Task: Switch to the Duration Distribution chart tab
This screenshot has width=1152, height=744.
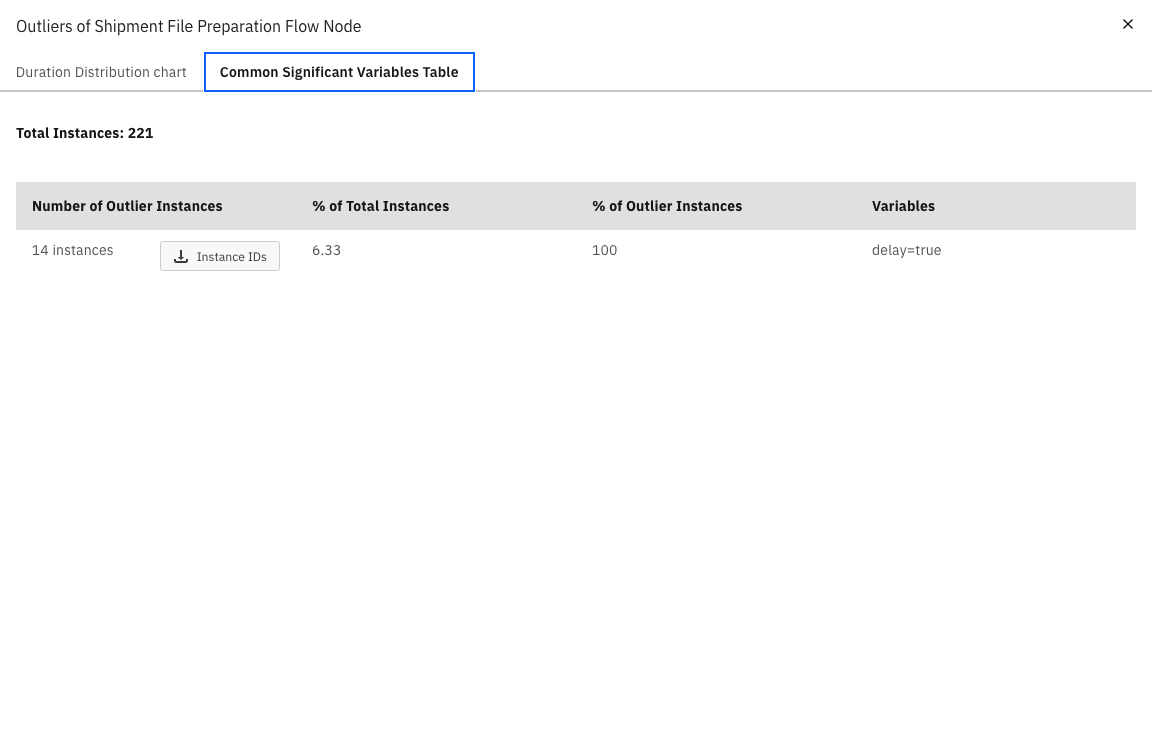Action: pos(101,72)
